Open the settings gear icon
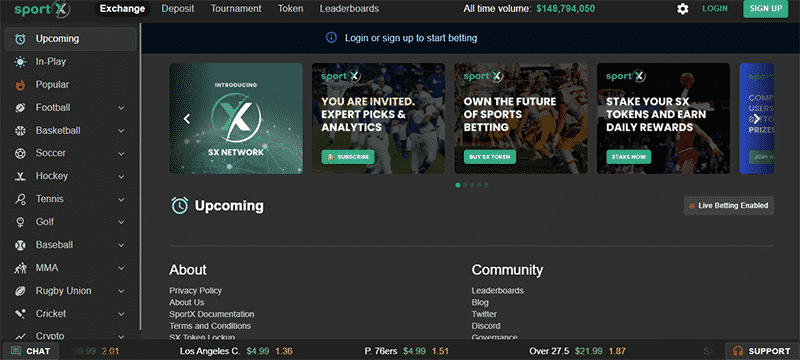Screen dimensions: 800x360 pos(682,9)
